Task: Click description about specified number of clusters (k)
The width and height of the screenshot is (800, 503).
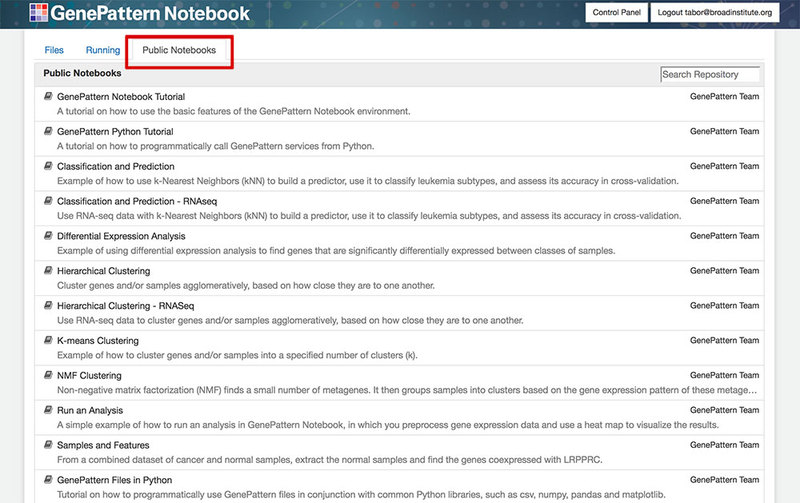Action: click(x=237, y=355)
